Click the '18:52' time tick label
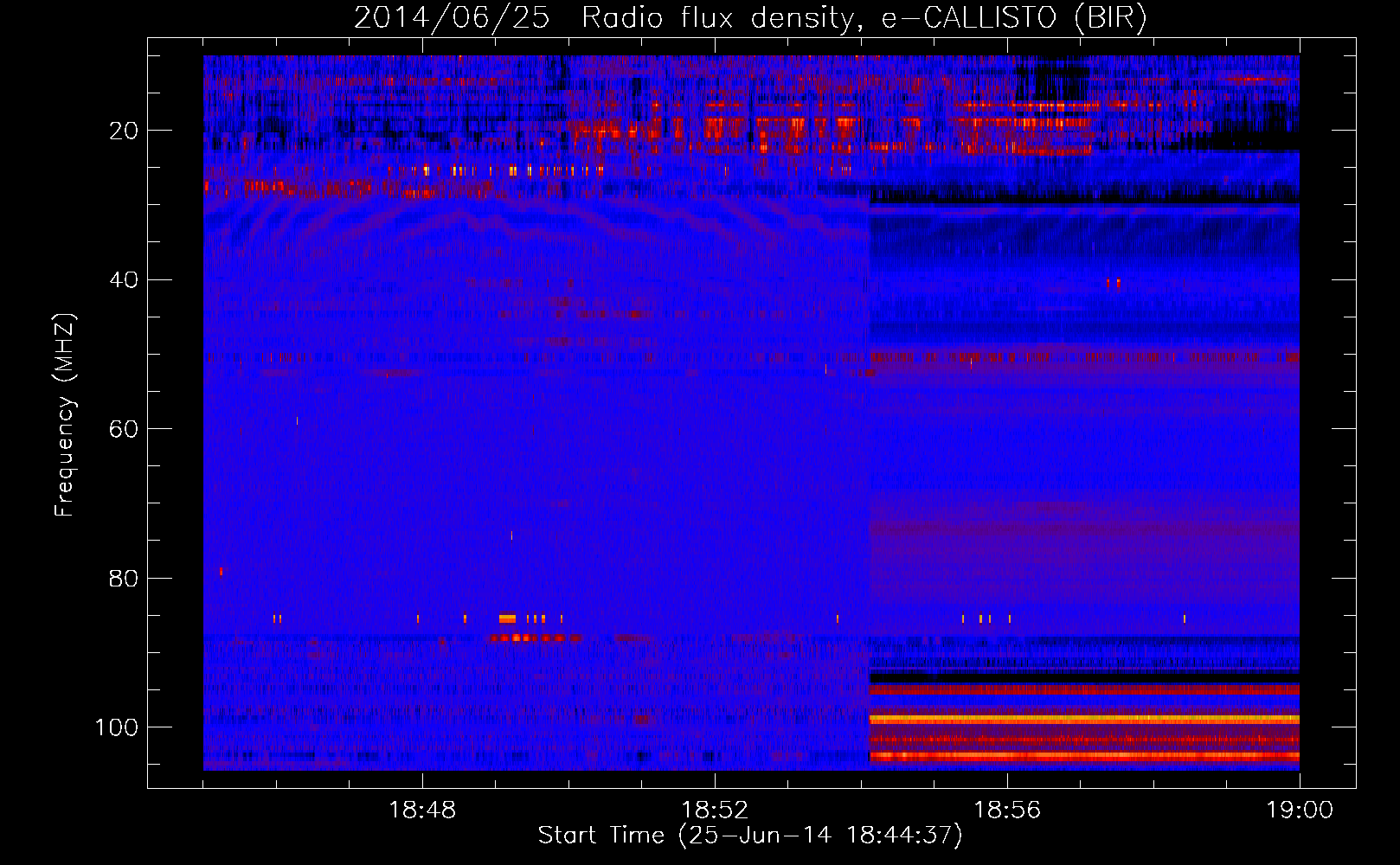The height and width of the screenshot is (865, 1400). [x=715, y=811]
